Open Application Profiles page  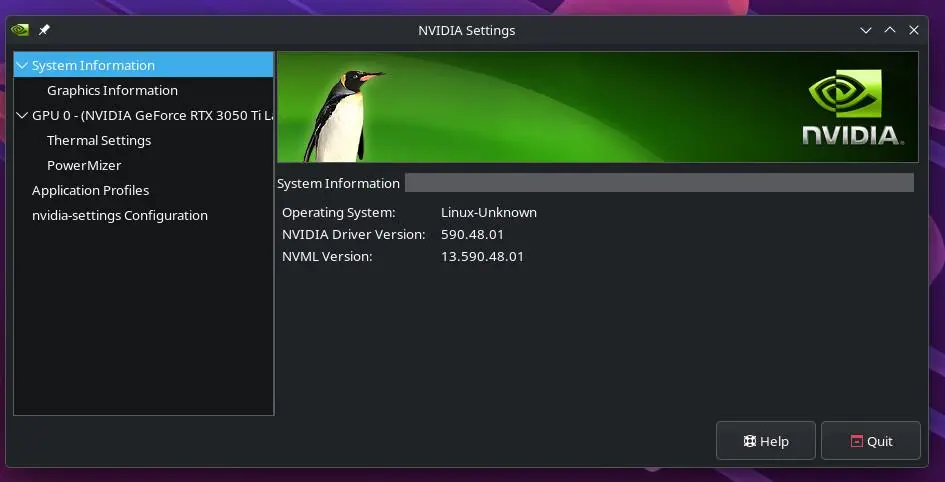point(90,190)
